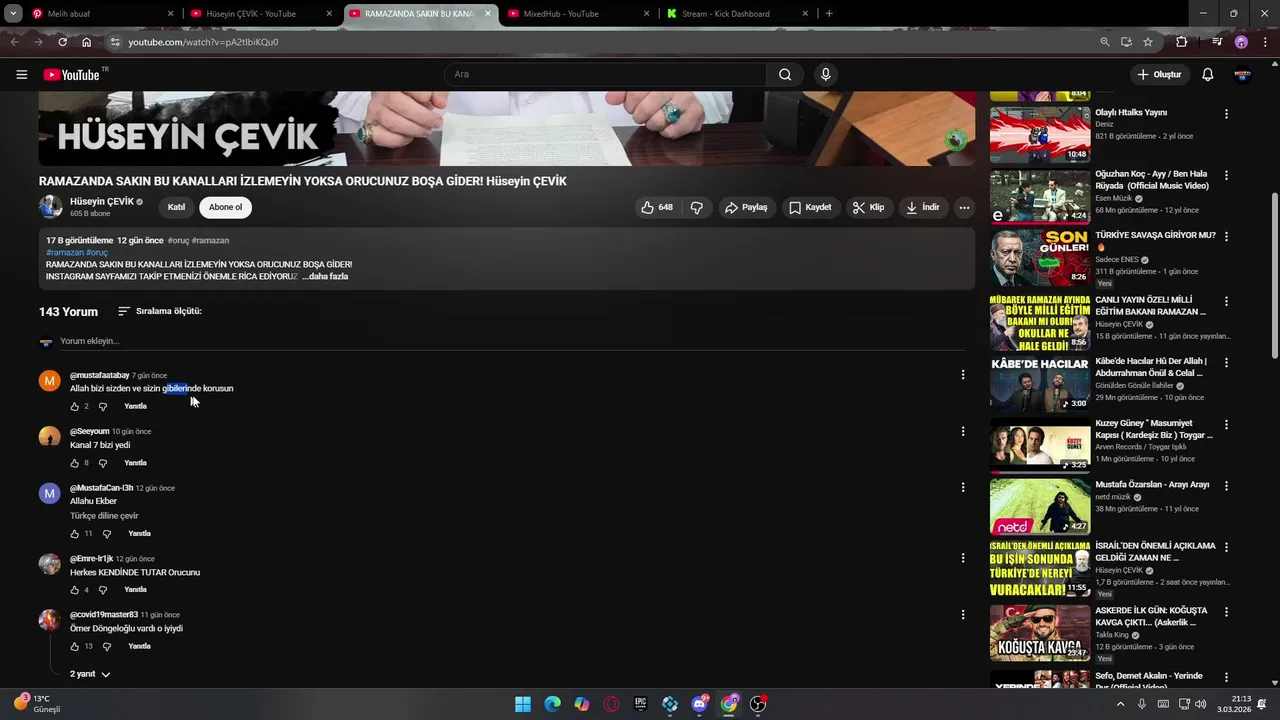
Task: Open the YouTube hamburger guide menu
Action: (22, 75)
